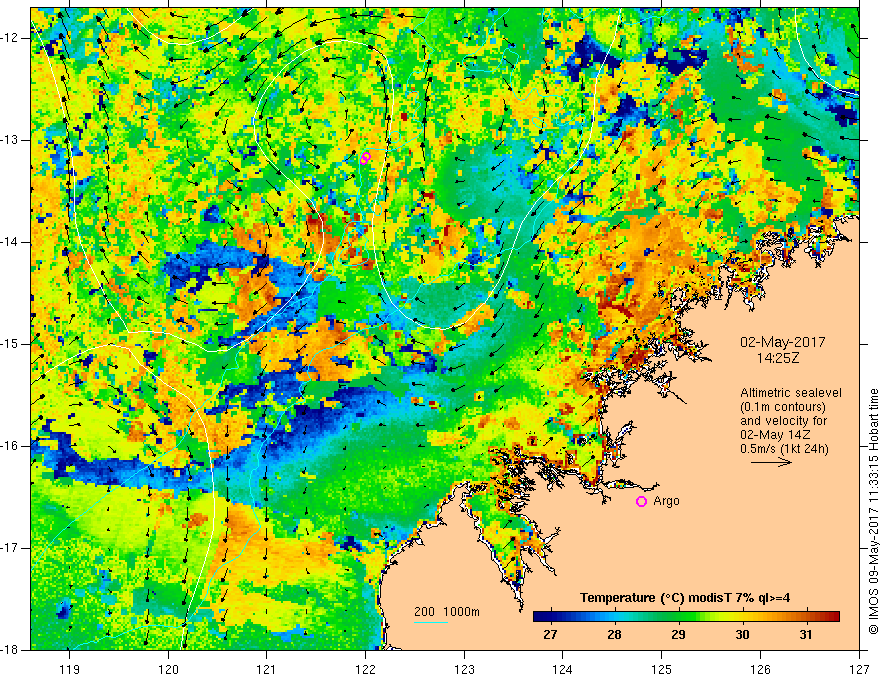The height and width of the screenshot is (680, 880).
Task: Click the '200 1000m' depth legend text
Action: tap(447, 612)
